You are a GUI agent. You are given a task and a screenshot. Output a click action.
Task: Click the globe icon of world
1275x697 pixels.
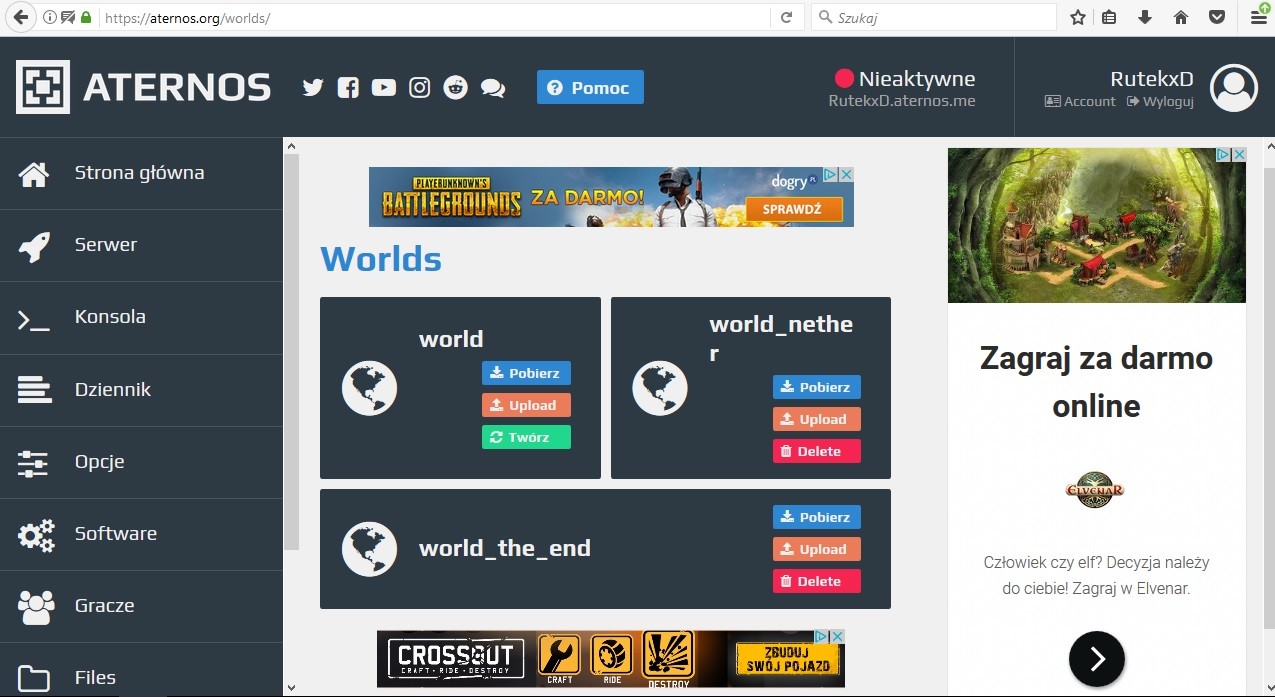pyautogui.click(x=370, y=388)
